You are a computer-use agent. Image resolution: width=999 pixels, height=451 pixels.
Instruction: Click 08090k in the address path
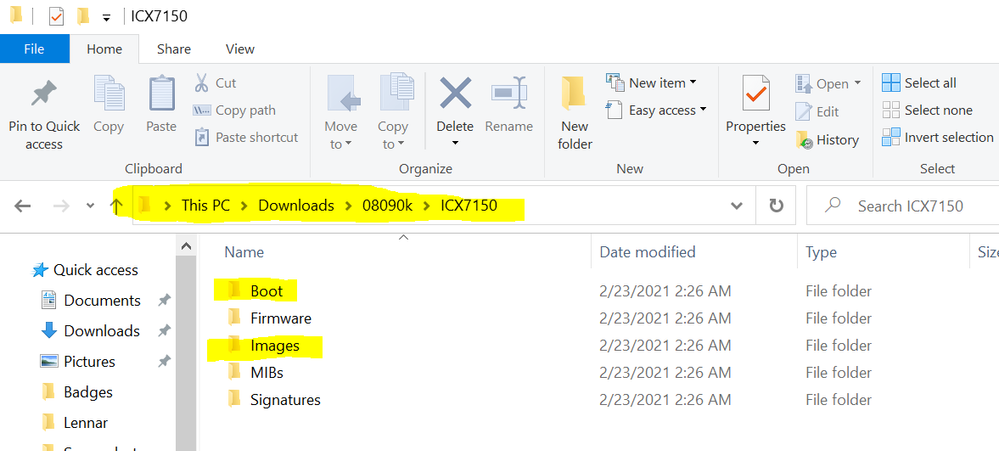point(387,206)
